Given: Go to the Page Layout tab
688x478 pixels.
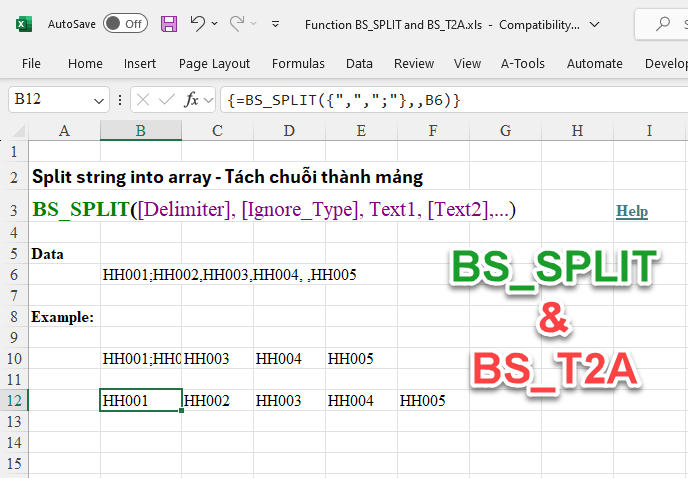Looking at the screenshot, I should click(x=214, y=64).
